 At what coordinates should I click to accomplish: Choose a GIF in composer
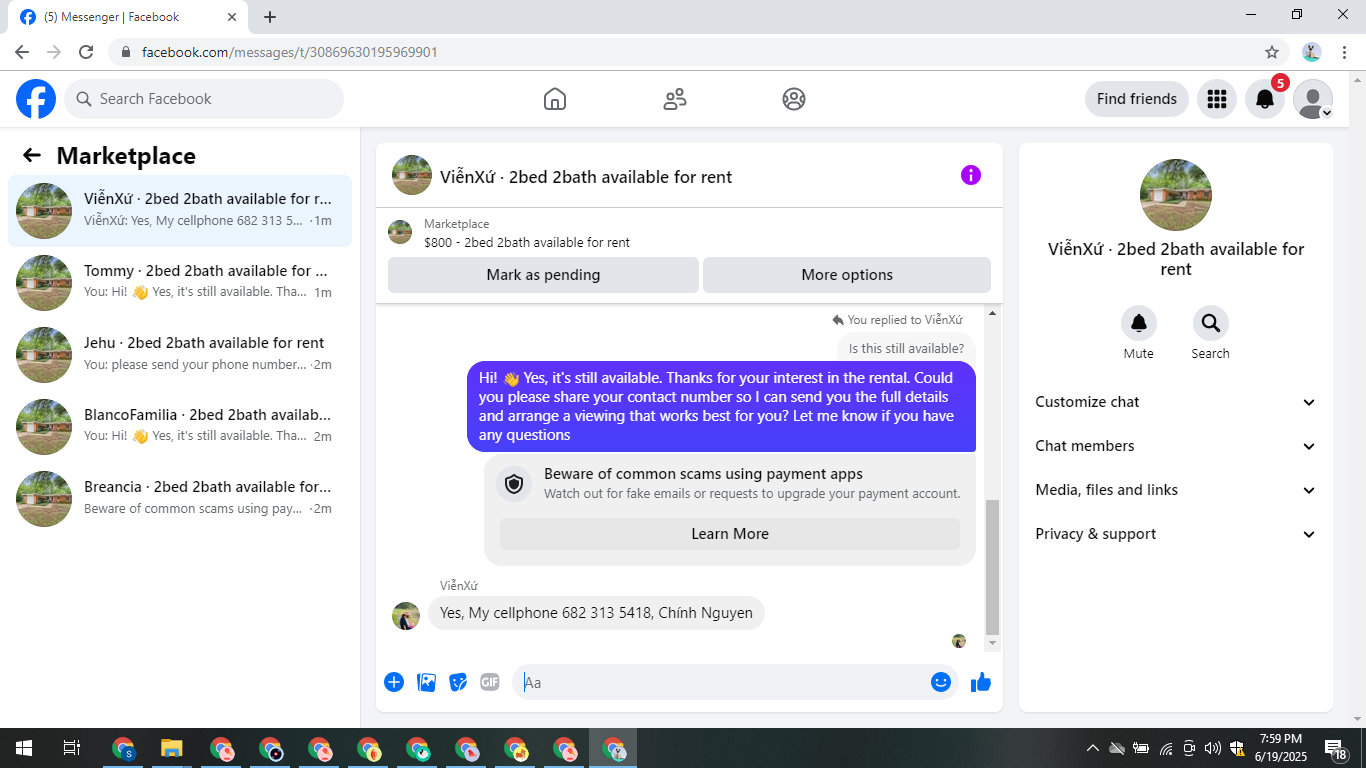pyautogui.click(x=490, y=682)
